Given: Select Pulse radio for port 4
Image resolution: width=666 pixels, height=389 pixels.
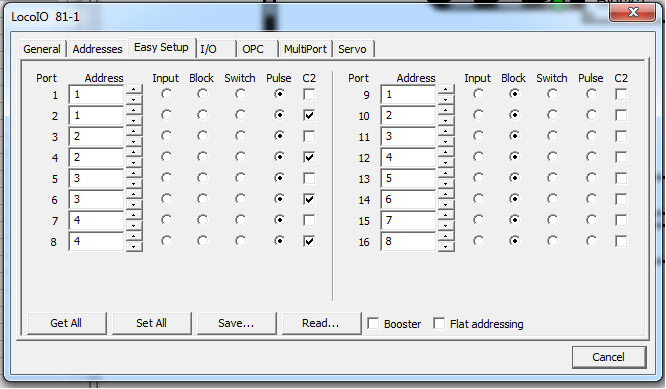Looking at the screenshot, I should pyautogui.click(x=279, y=157).
